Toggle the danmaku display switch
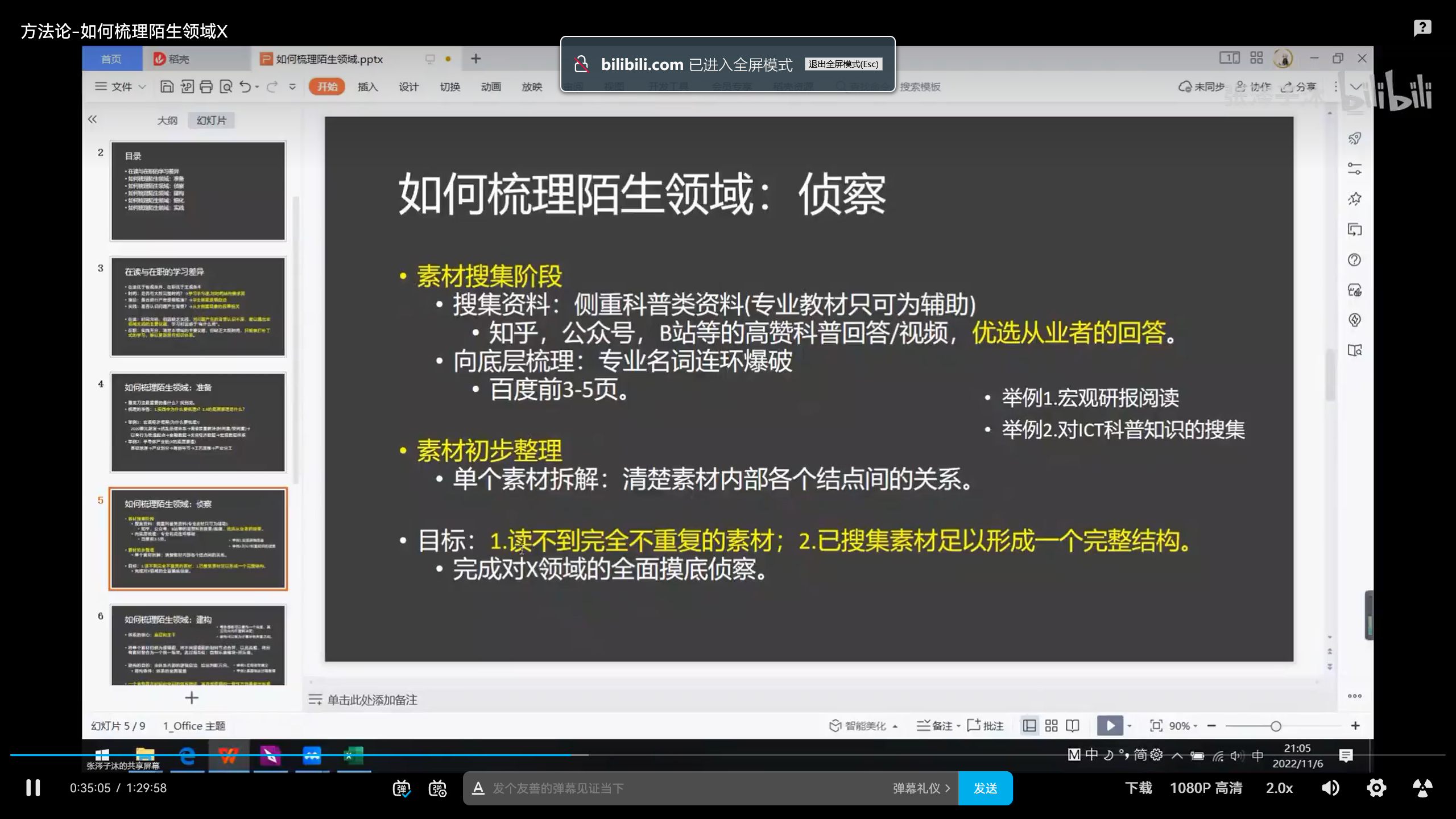Screen dimensions: 1456x819 tap(402, 788)
